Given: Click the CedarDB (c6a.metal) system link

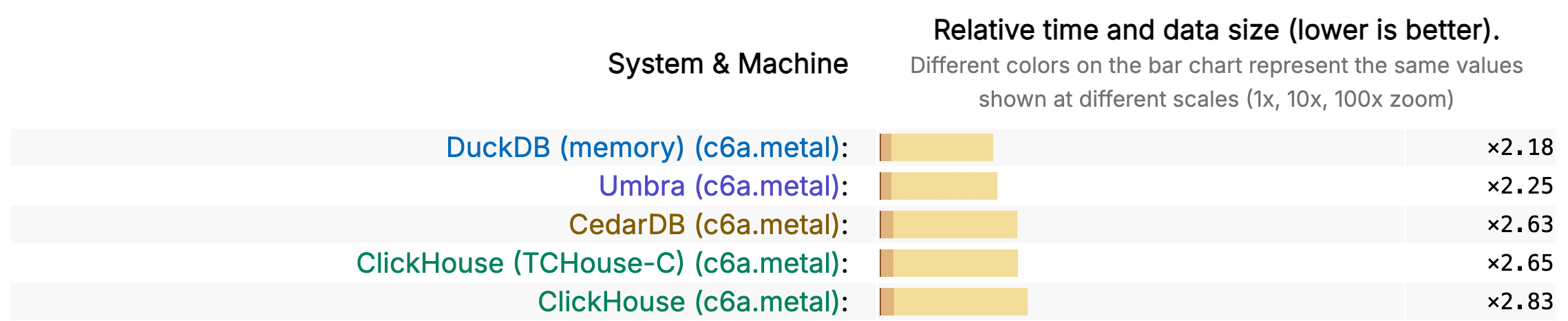Looking at the screenshot, I should click(703, 225).
